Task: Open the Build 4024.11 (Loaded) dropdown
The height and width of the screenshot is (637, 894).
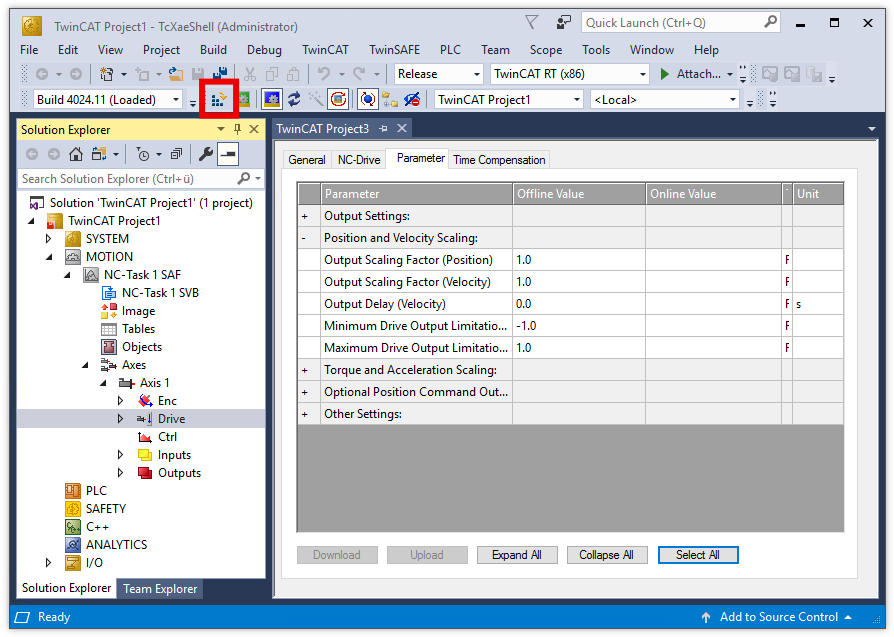Action: (176, 100)
